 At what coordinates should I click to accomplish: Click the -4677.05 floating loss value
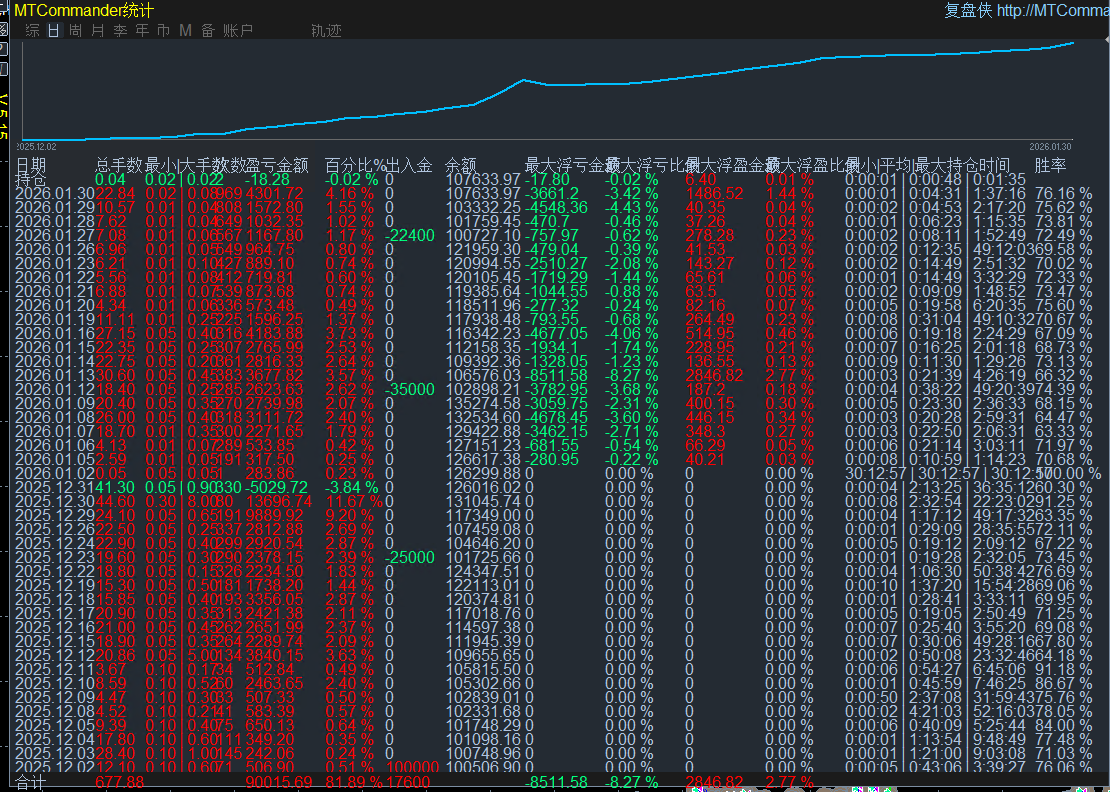[556, 333]
